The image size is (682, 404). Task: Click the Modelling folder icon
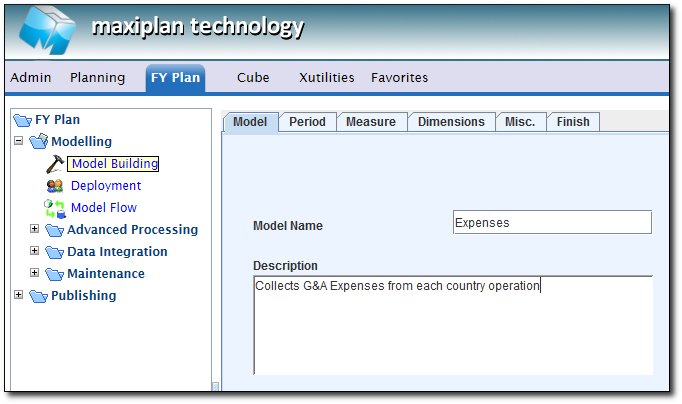pos(38,142)
